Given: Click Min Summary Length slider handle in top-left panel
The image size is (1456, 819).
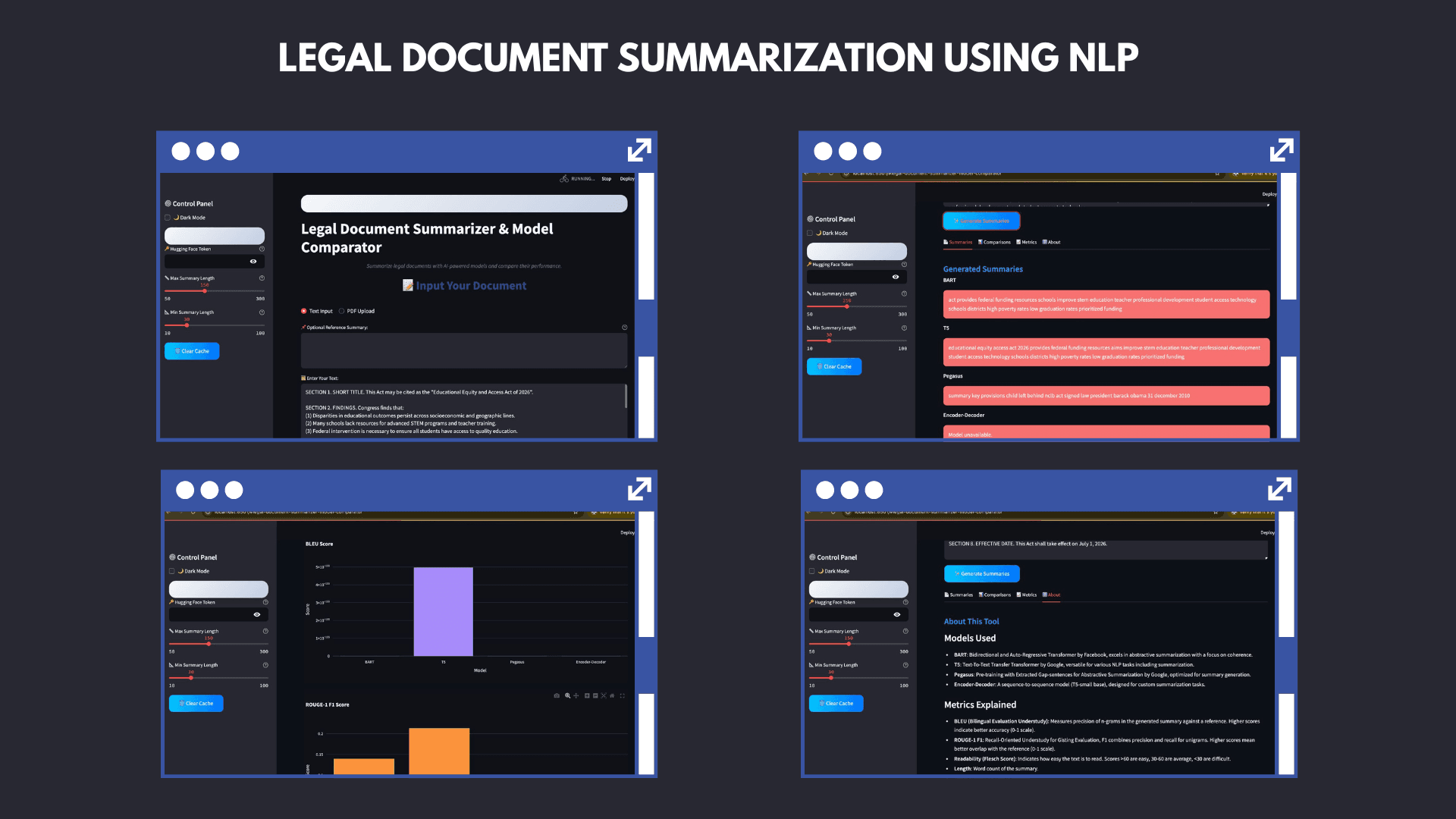Looking at the screenshot, I should 187,325.
